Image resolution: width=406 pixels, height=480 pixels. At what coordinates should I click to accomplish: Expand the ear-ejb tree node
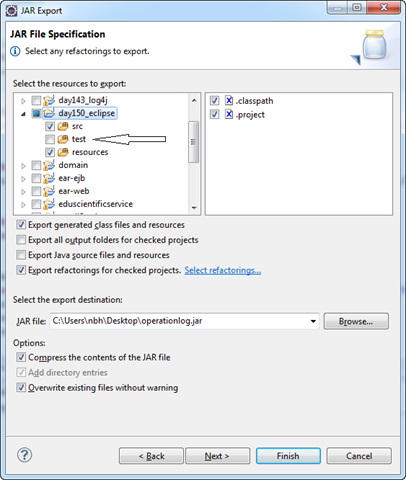coord(23,179)
